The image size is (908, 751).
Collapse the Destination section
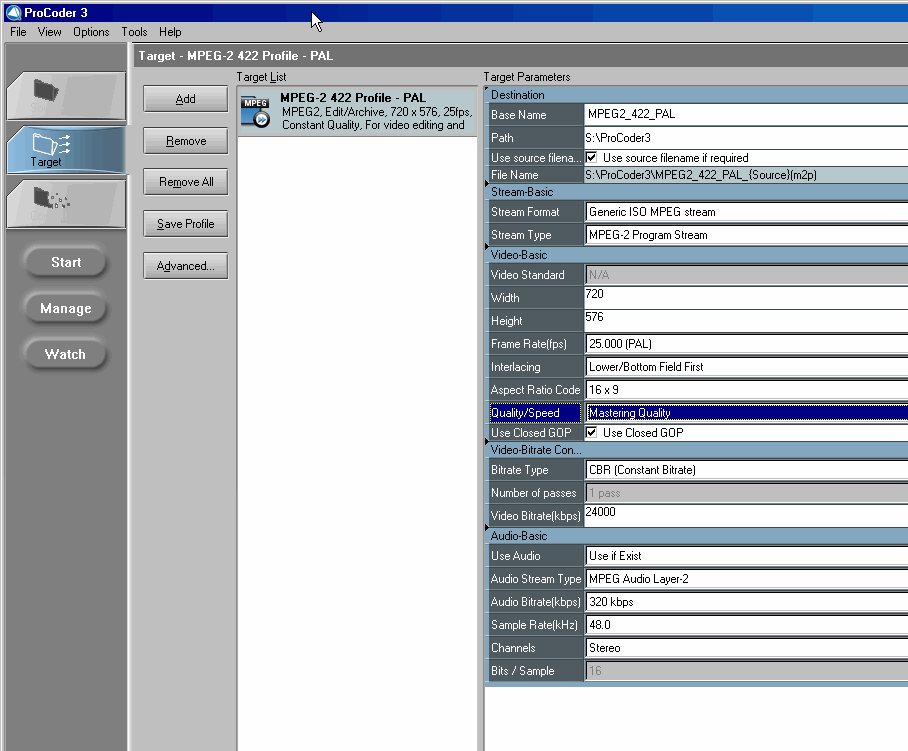tap(487, 89)
